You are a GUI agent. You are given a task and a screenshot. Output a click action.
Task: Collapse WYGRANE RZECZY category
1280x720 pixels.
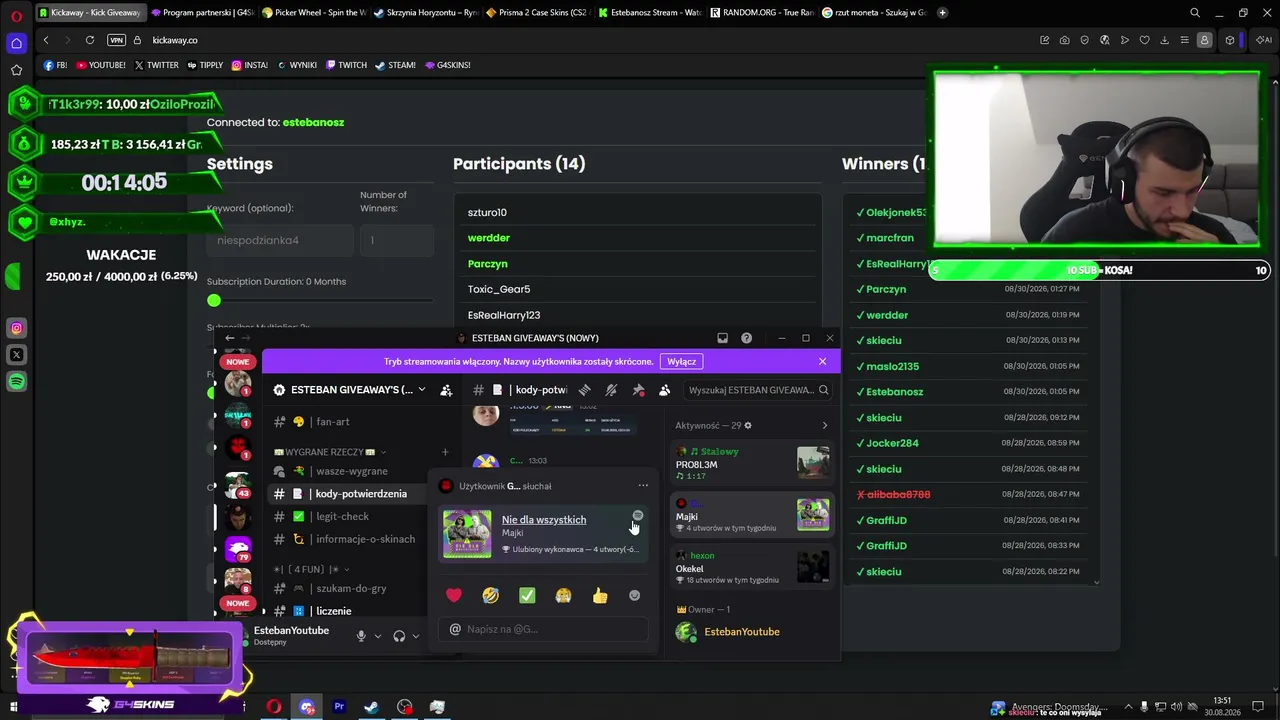pyautogui.click(x=330, y=452)
